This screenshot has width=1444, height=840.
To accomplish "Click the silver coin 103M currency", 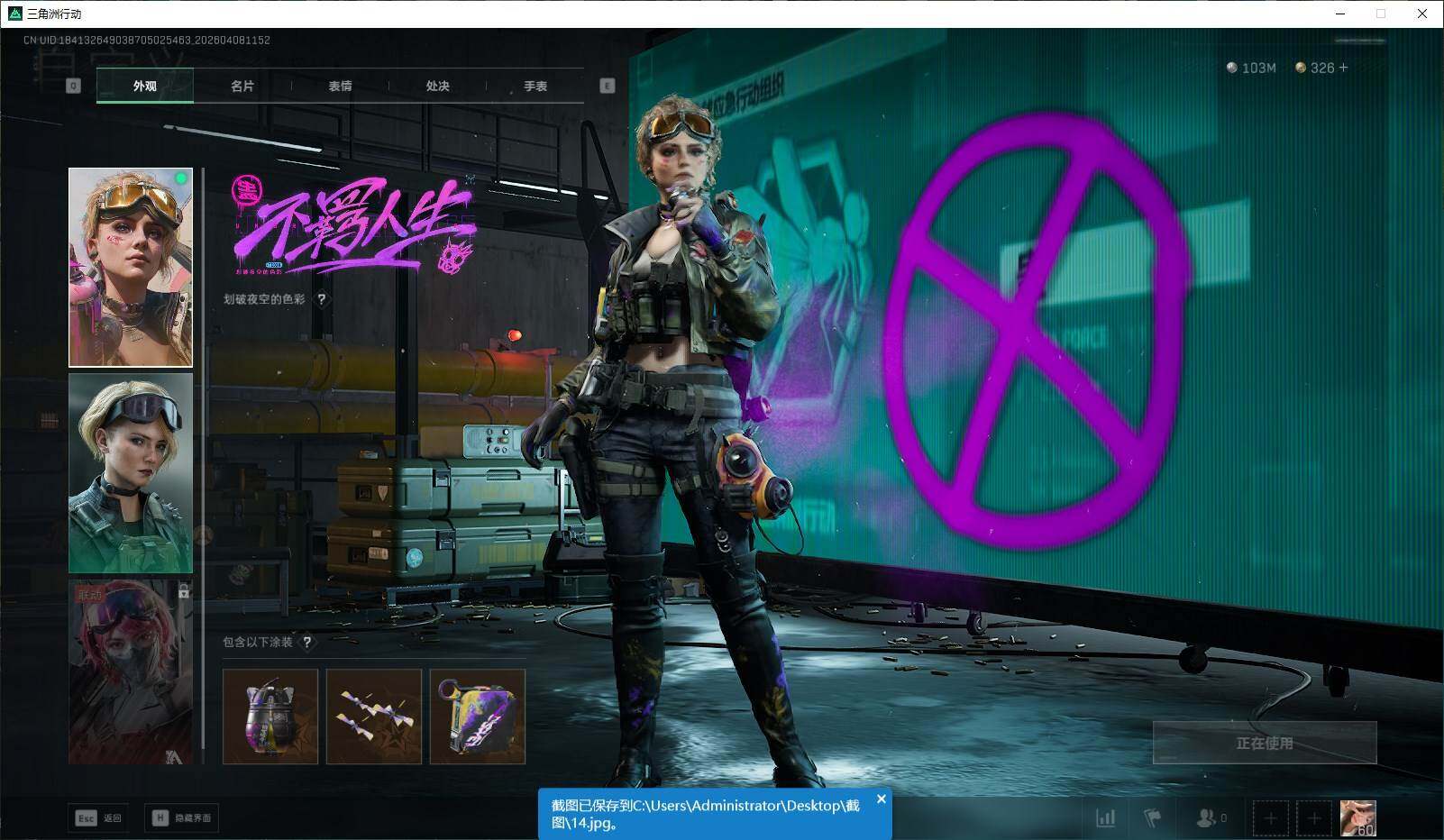I will 1251,68.
